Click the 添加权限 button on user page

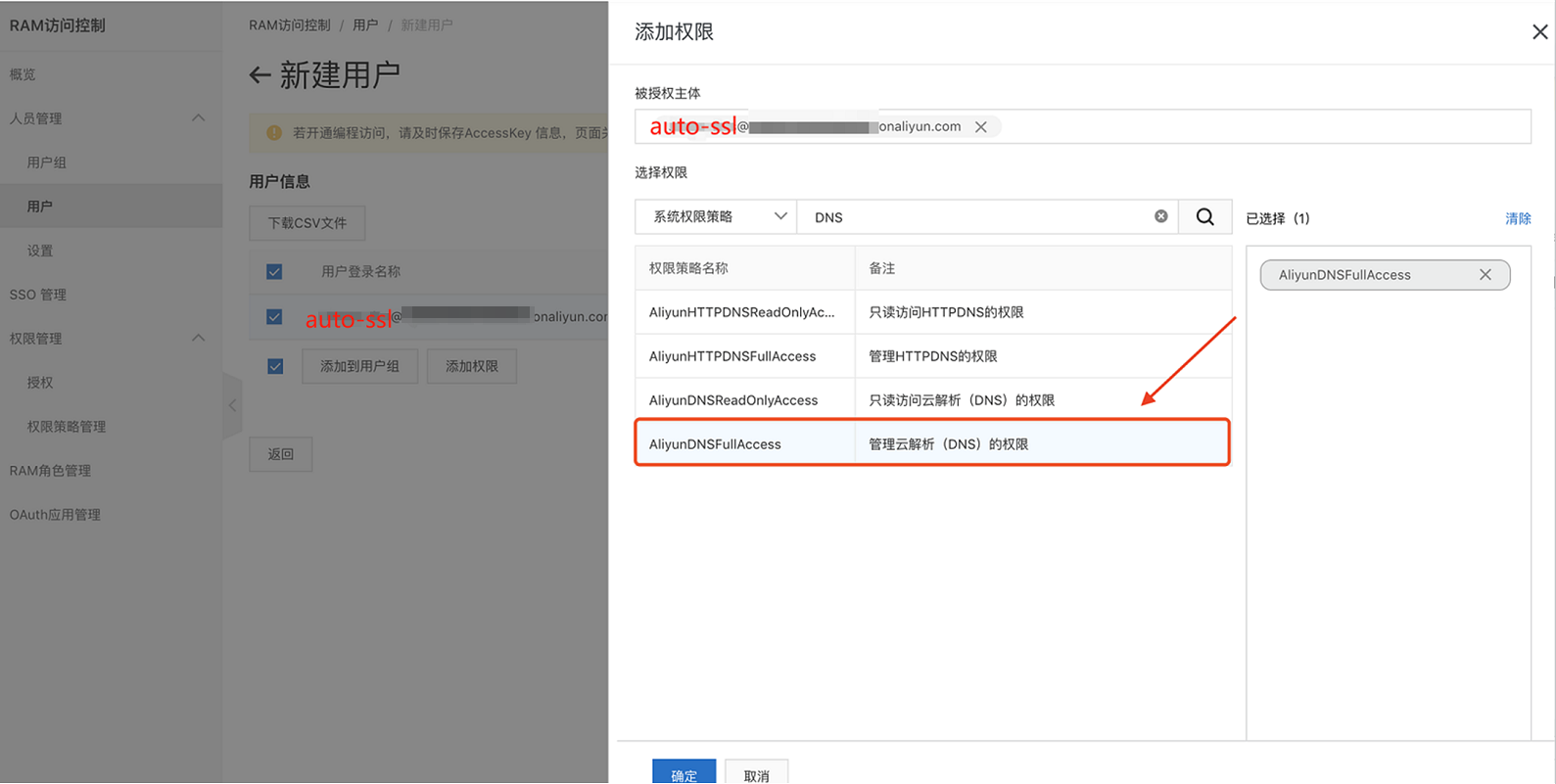coord(472,366)
